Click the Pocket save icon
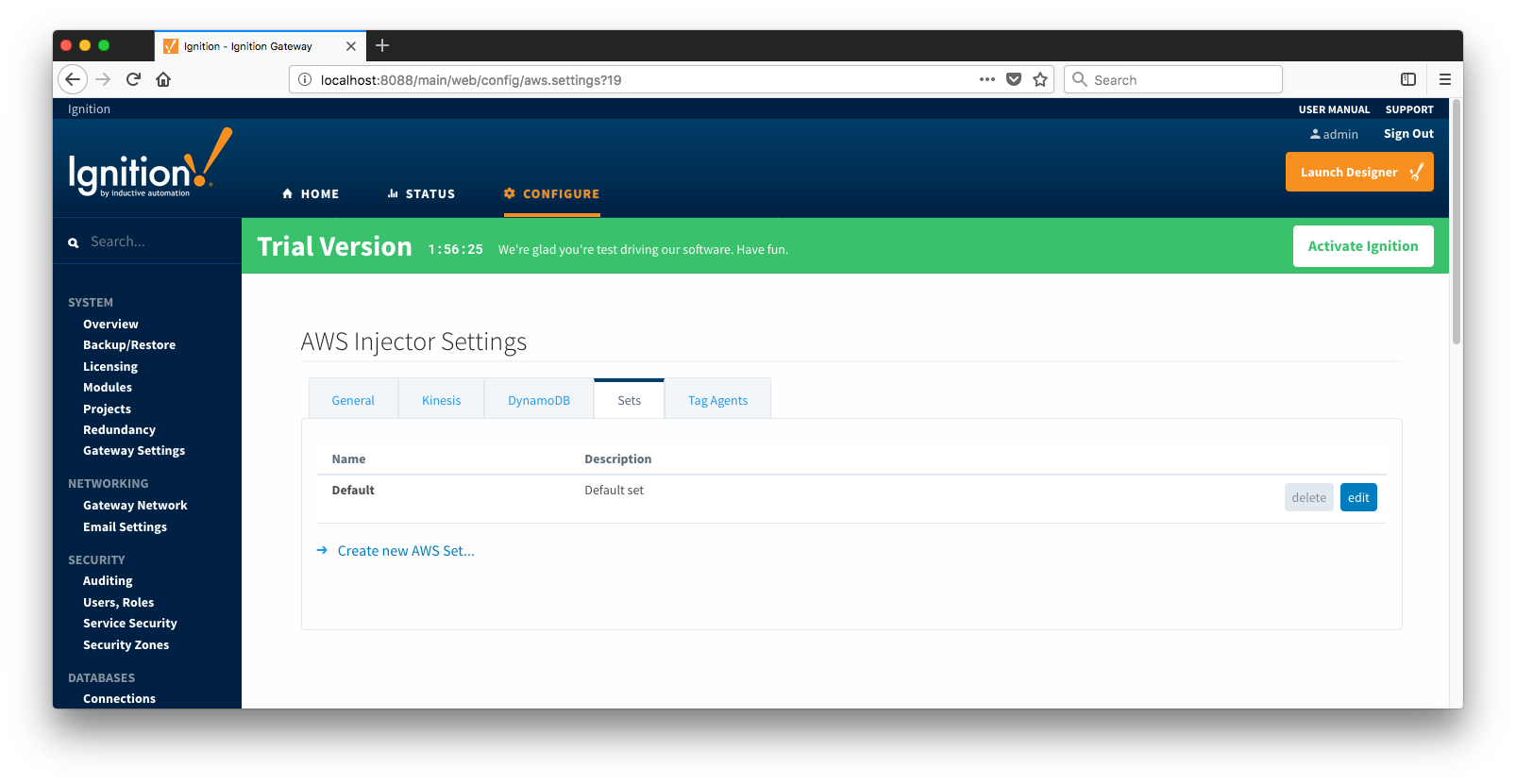This screenshot has width=1516, height=784. tap(1014, 79)
